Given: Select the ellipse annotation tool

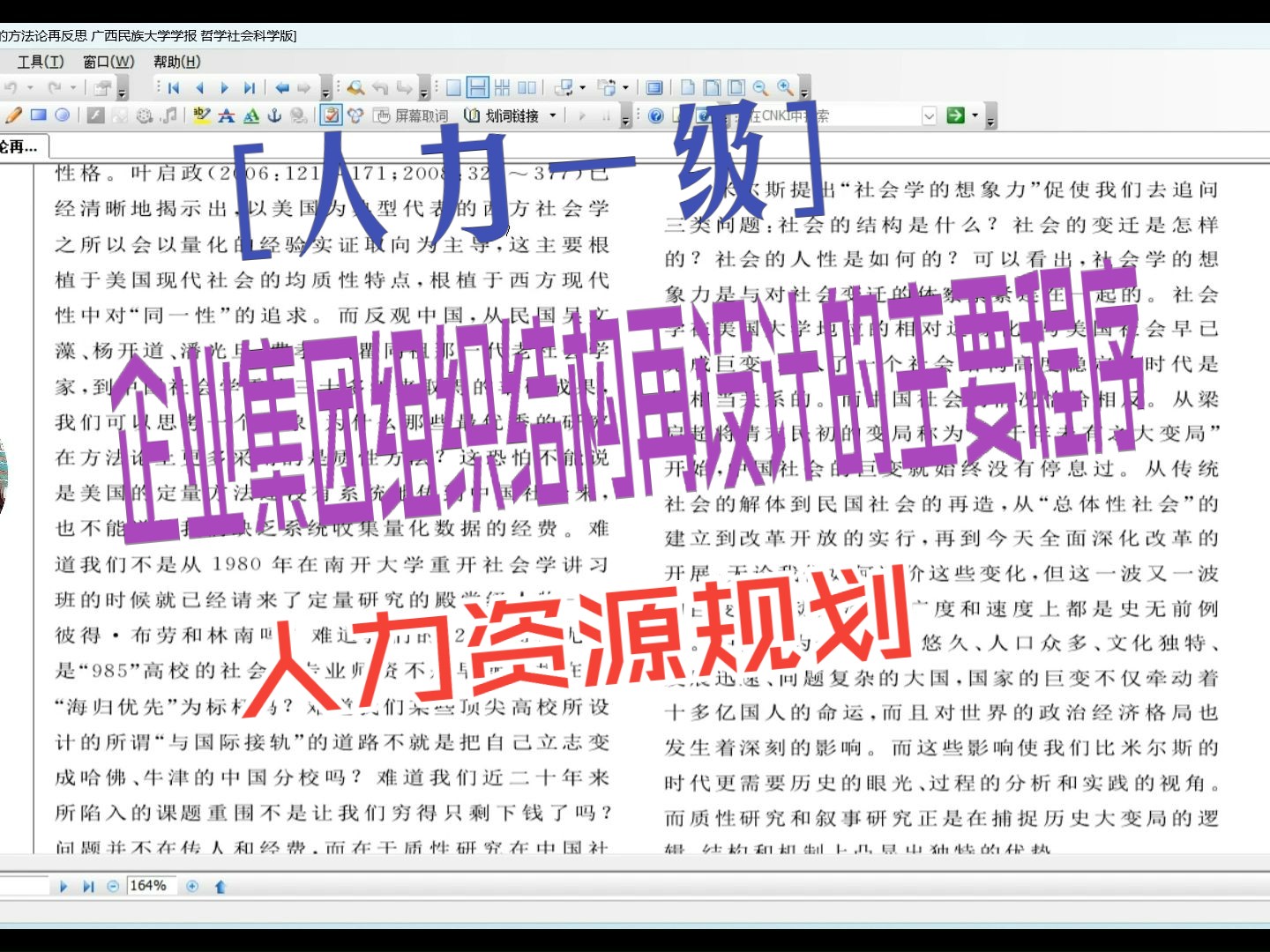Looking at the screenshot, I should (x=63, y=115).
